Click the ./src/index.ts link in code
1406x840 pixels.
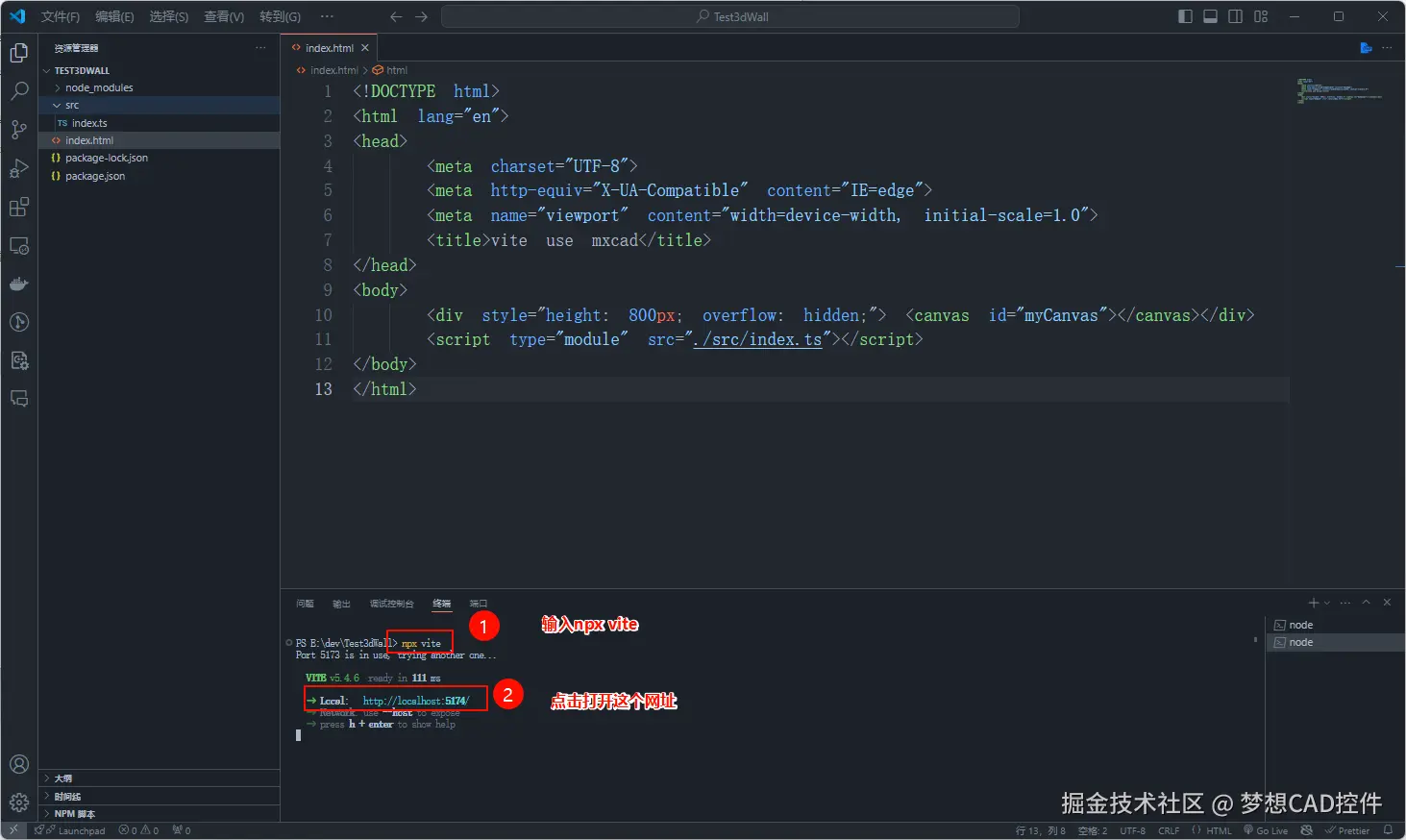click(757, 339)
